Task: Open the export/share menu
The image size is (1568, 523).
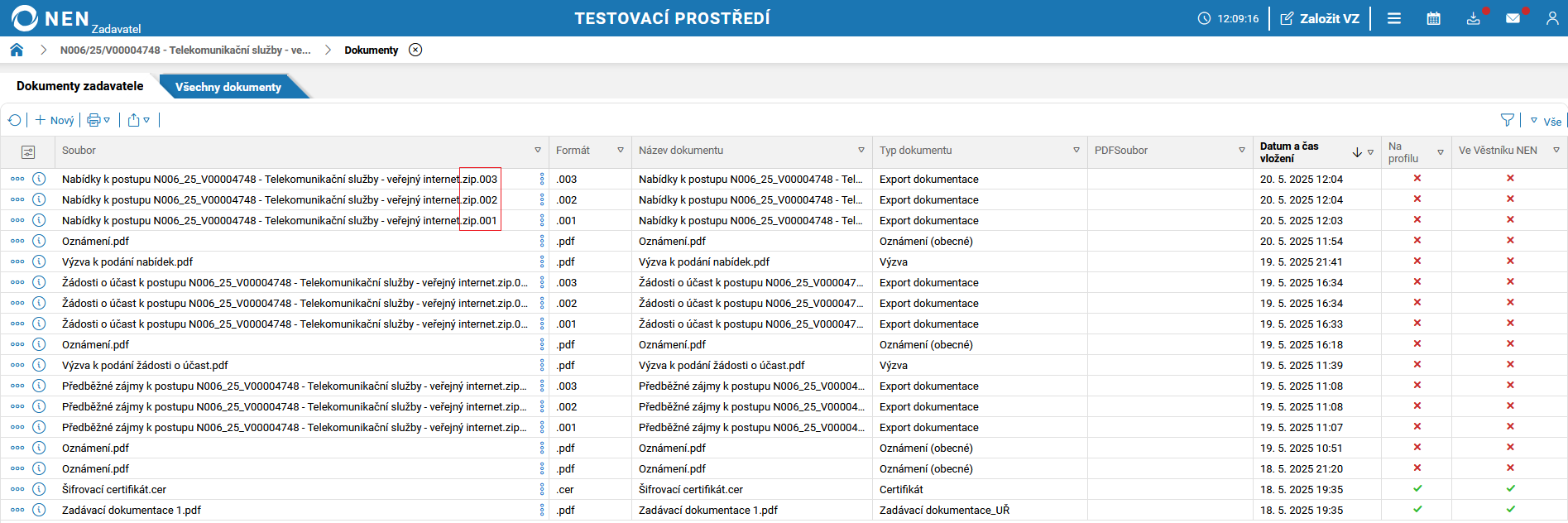Action: point(139,120)
